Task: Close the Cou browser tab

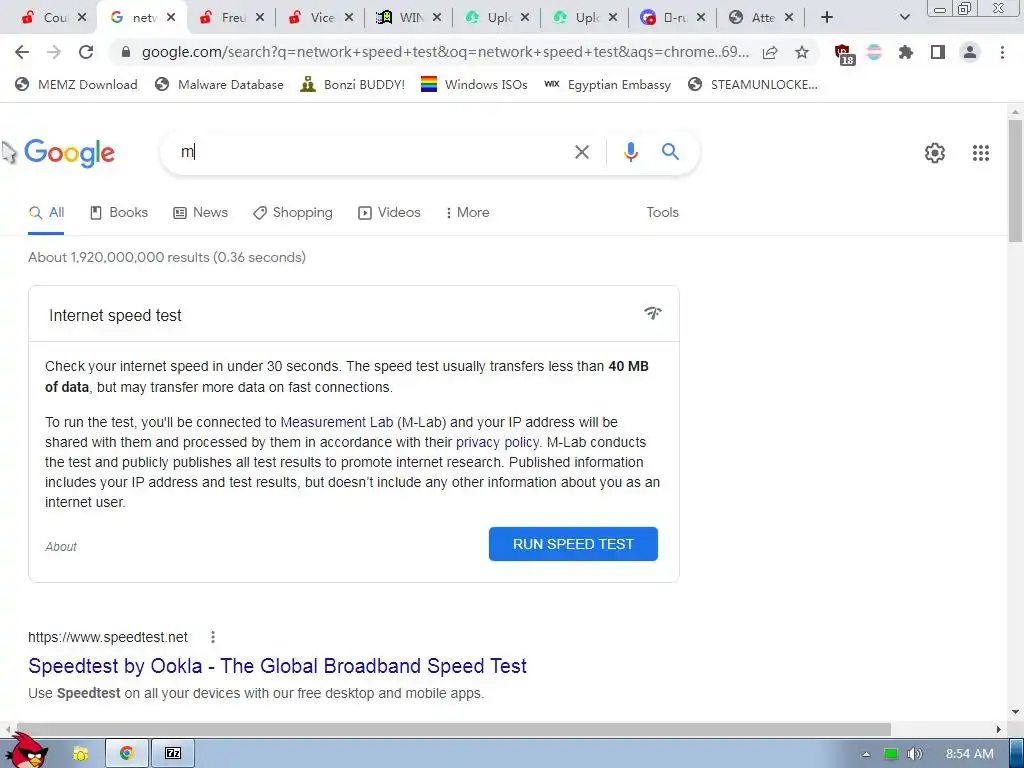Action: 82,18
